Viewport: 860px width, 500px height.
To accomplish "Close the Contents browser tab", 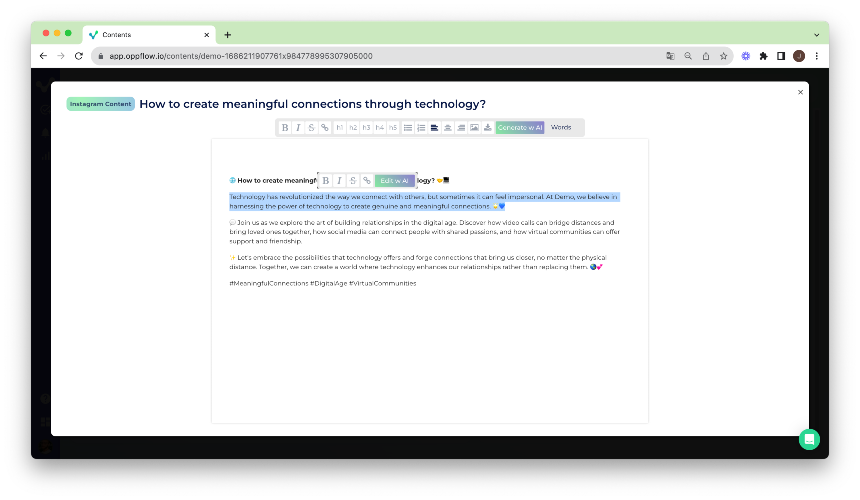I will [207, 35].
